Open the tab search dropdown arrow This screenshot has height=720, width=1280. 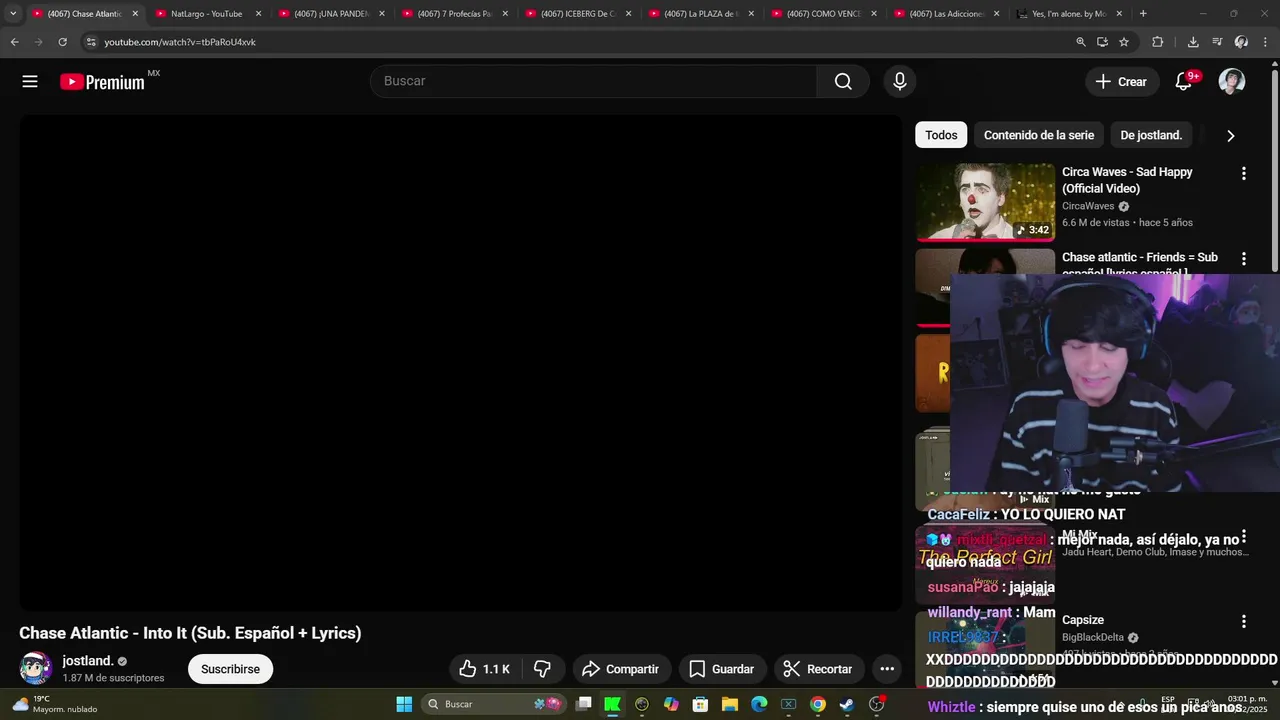click(x=13, y=14)
